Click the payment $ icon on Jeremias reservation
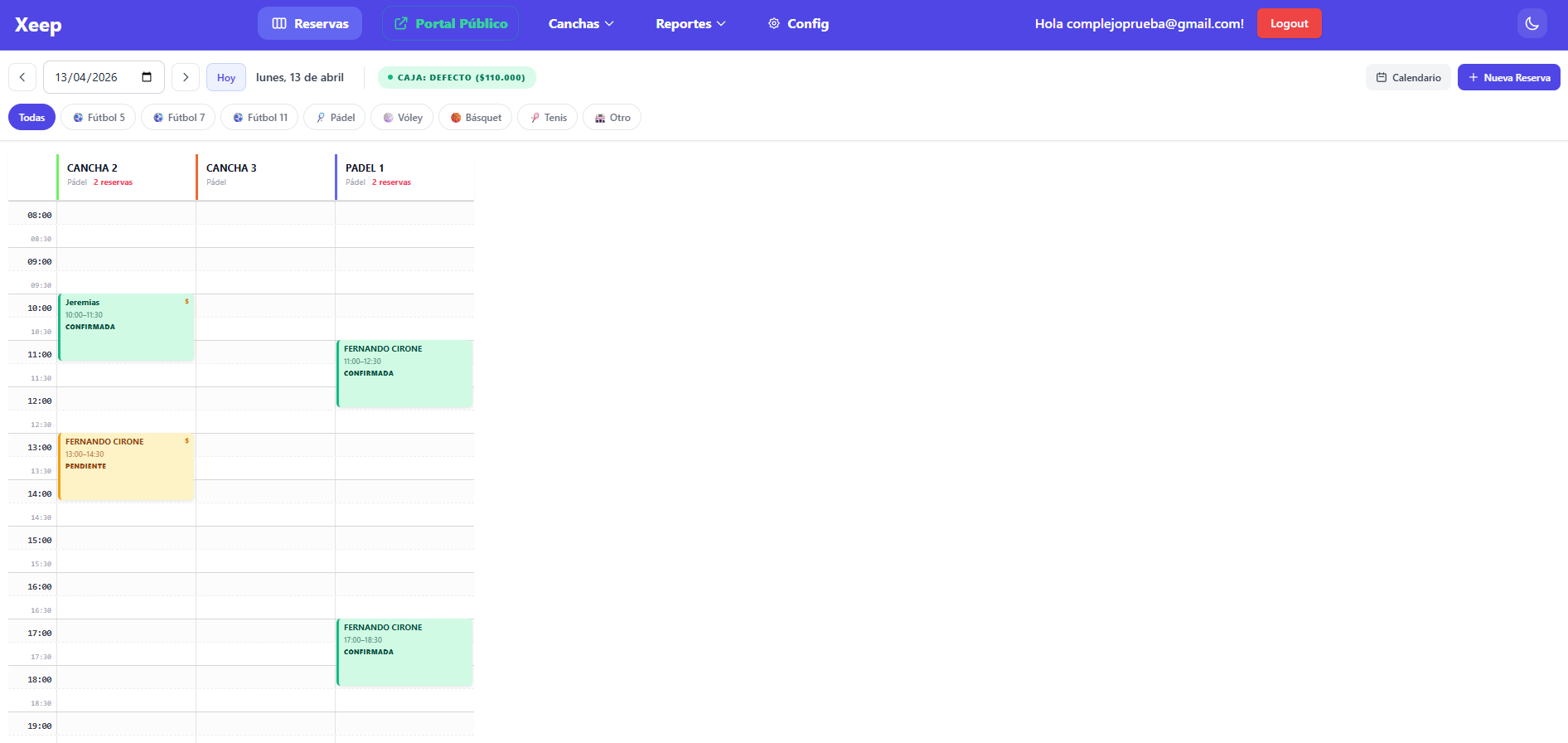 (x=186, y=302)
